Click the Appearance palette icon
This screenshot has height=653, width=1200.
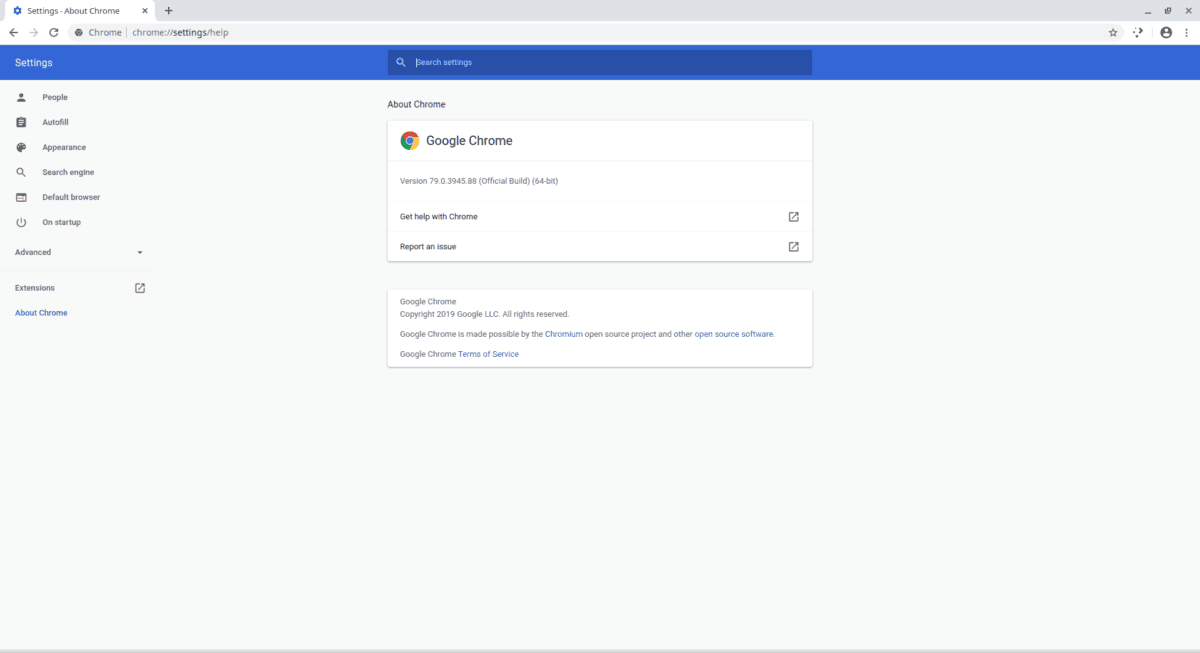21,147
